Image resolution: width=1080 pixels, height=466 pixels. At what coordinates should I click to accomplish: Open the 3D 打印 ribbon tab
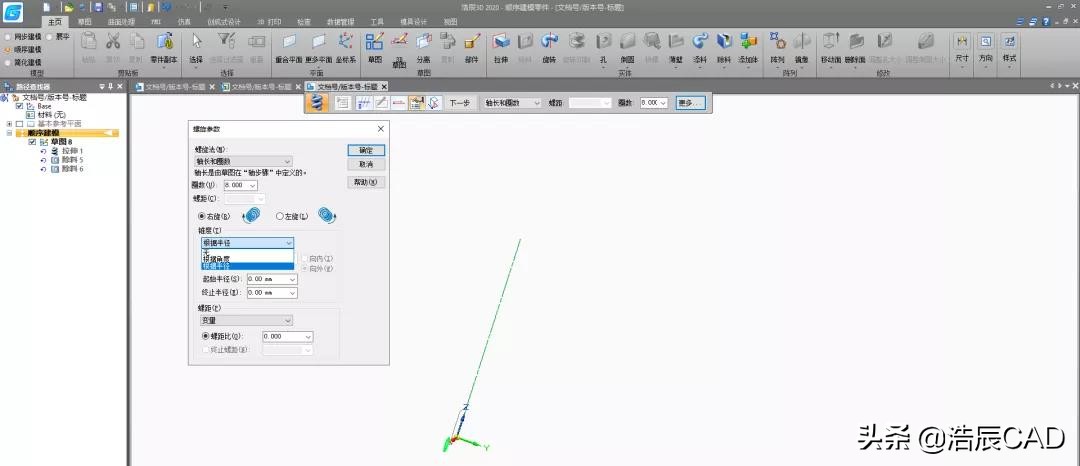click(269, 21)
